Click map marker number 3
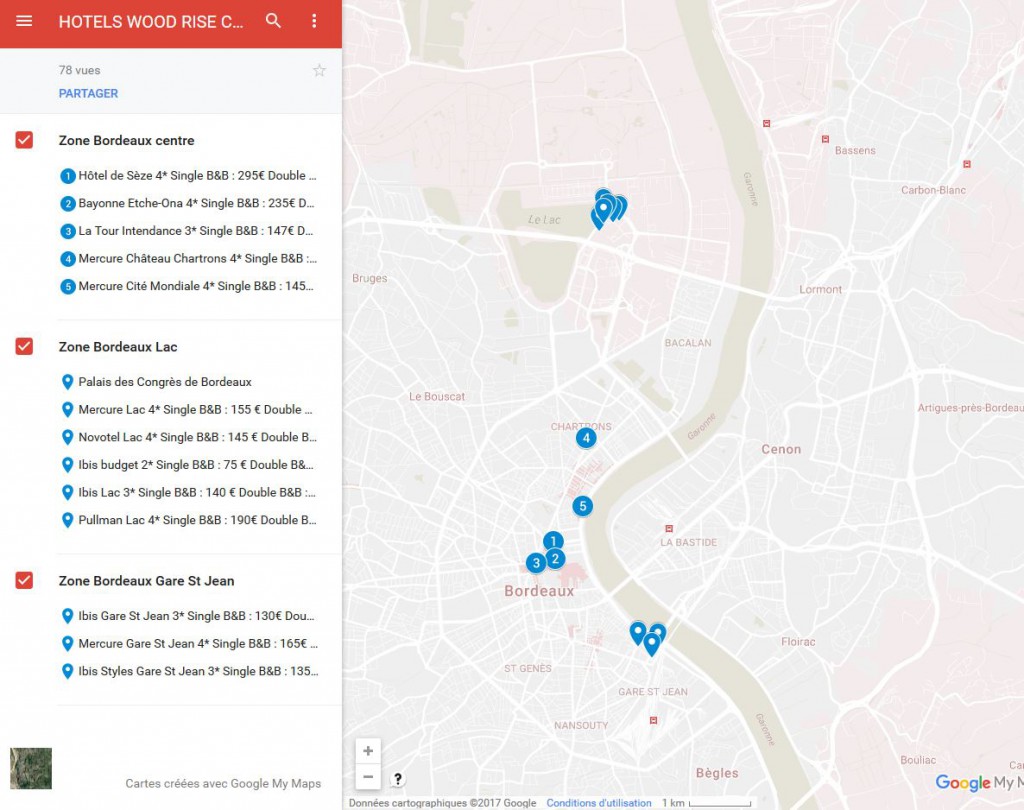The height and width of the screenshot is (810, 1024). coord(536,563)
